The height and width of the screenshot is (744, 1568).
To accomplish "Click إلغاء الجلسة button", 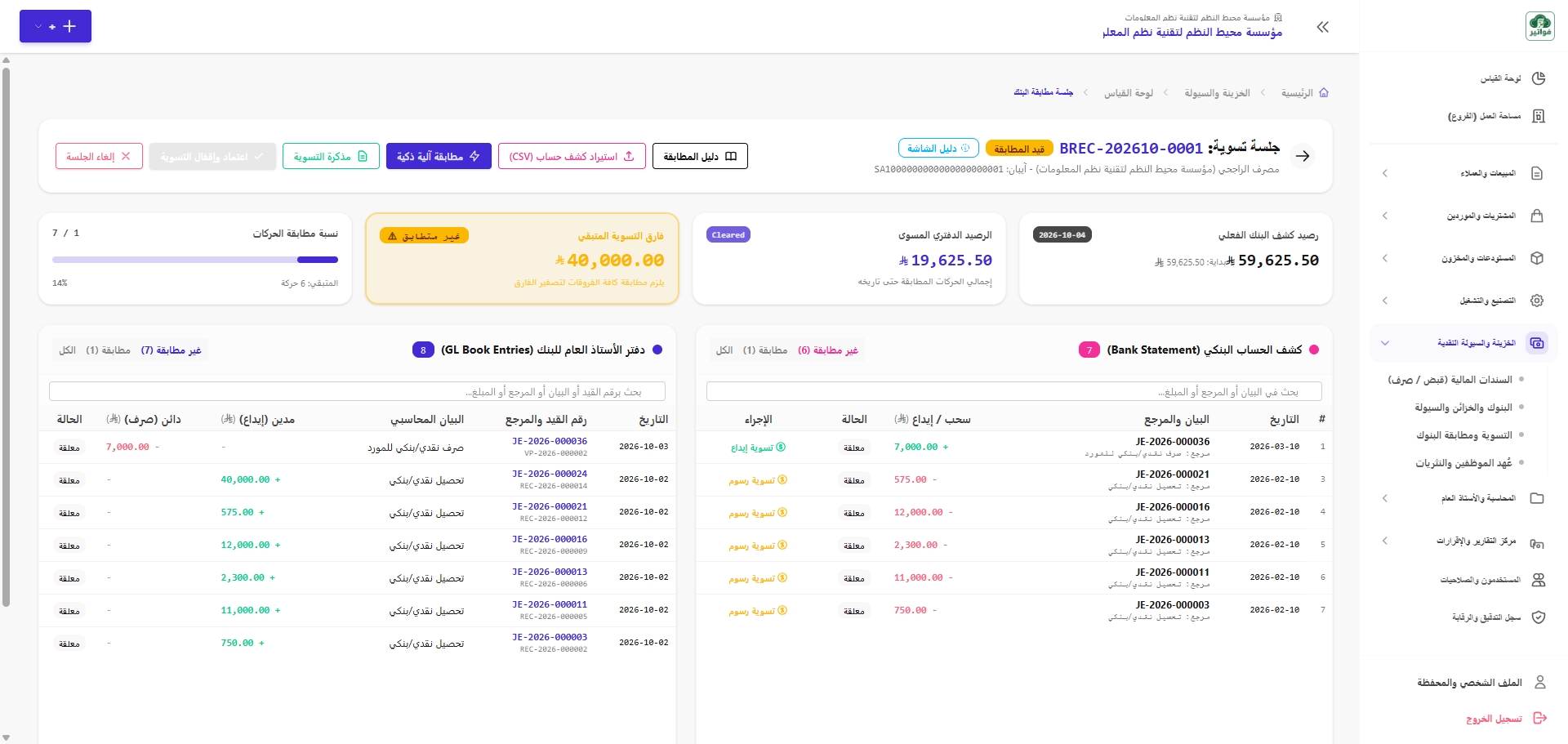I will pos(99,156).
